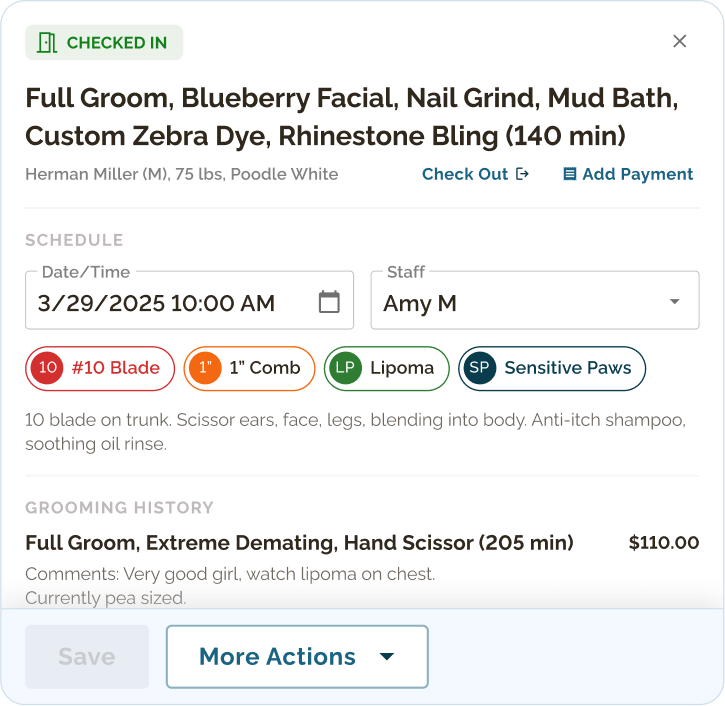Click the red 10 circle badge
This screenshot has height=706, width=725.
pos(47,368)
